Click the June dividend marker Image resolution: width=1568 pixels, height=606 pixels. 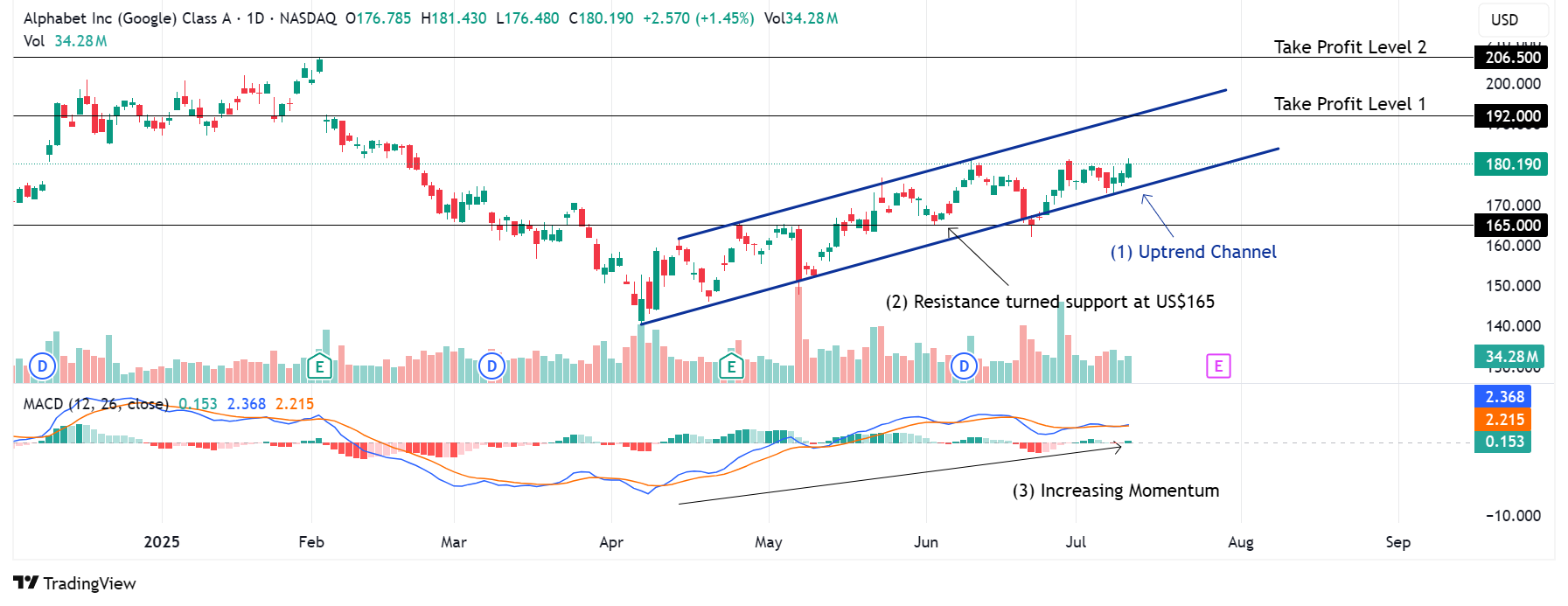click(x=964, y=366)
